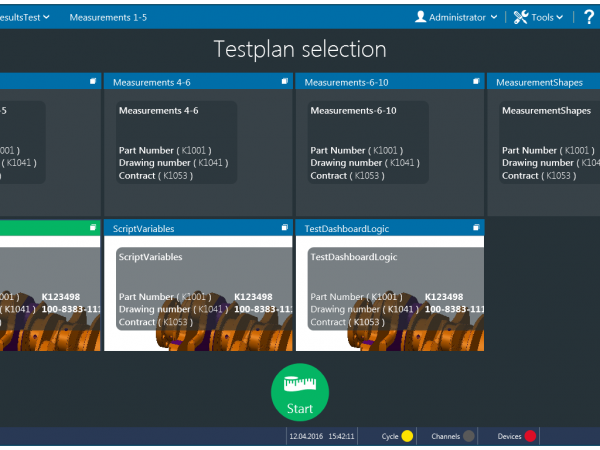Click K123498 value in TestDashboardLogic card

(x=444, y=297)
